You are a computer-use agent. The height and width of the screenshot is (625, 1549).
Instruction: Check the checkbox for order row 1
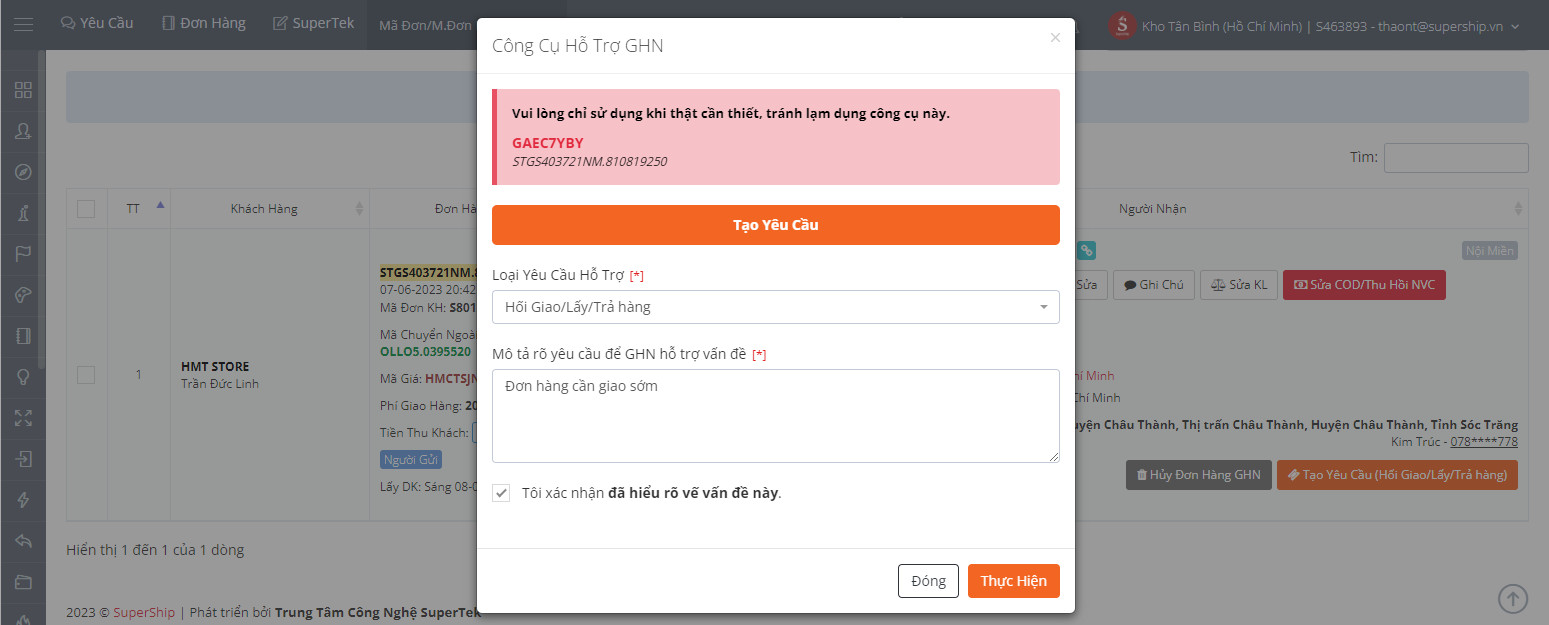click(x=86, y=375)
